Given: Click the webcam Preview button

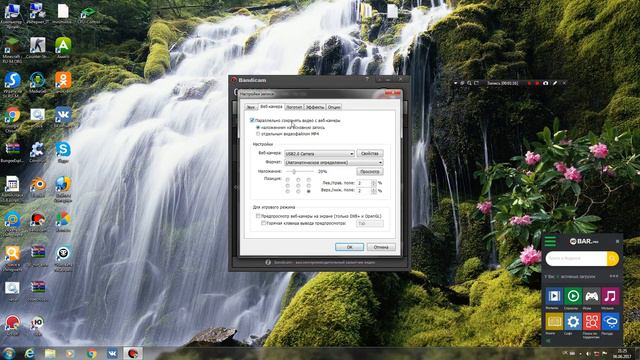Looking at the screenshot, I should [370, 171].
